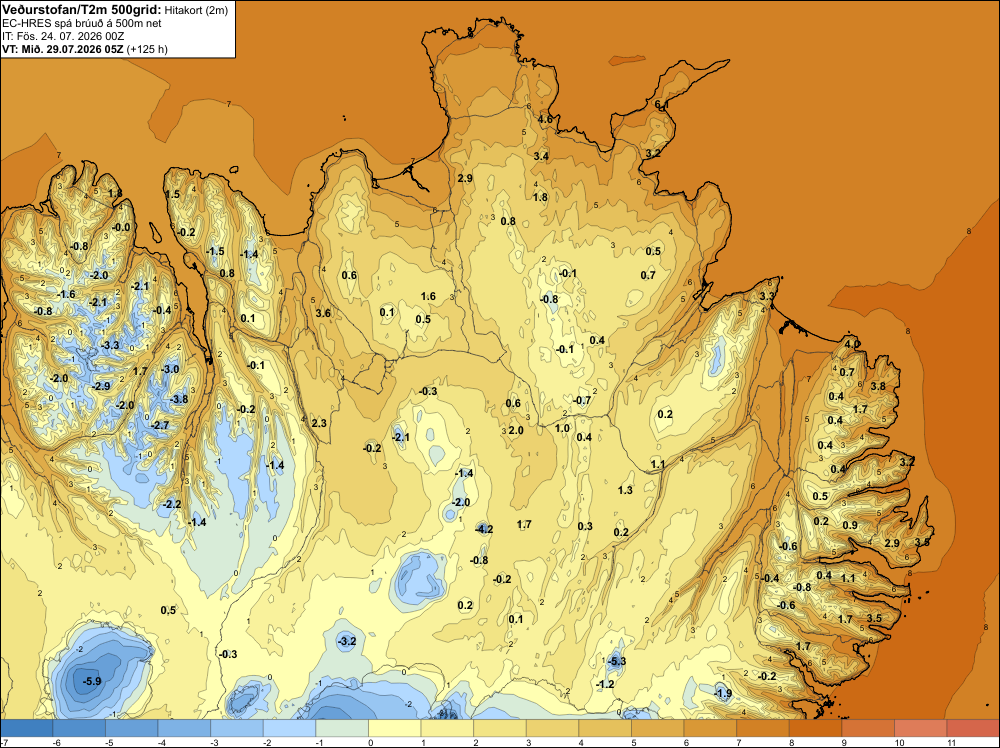Click the IT initialization time text

tap(63, 36)
